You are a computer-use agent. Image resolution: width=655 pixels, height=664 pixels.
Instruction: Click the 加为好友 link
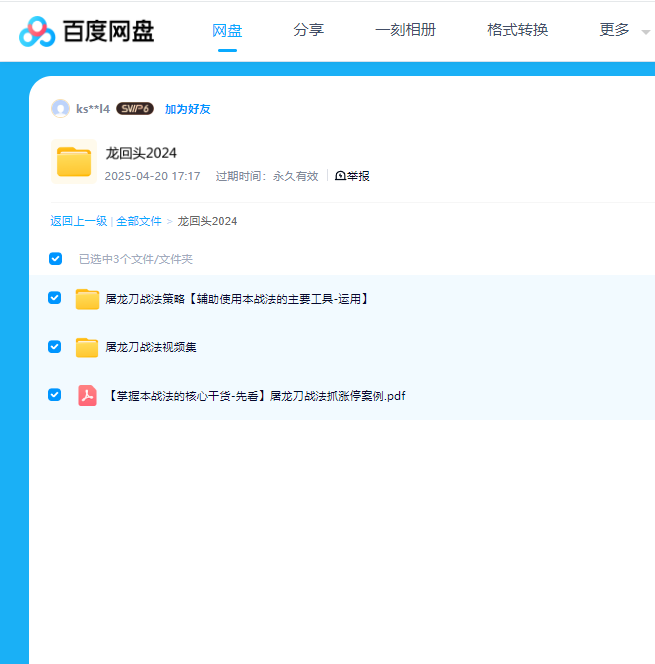point(187,109)
